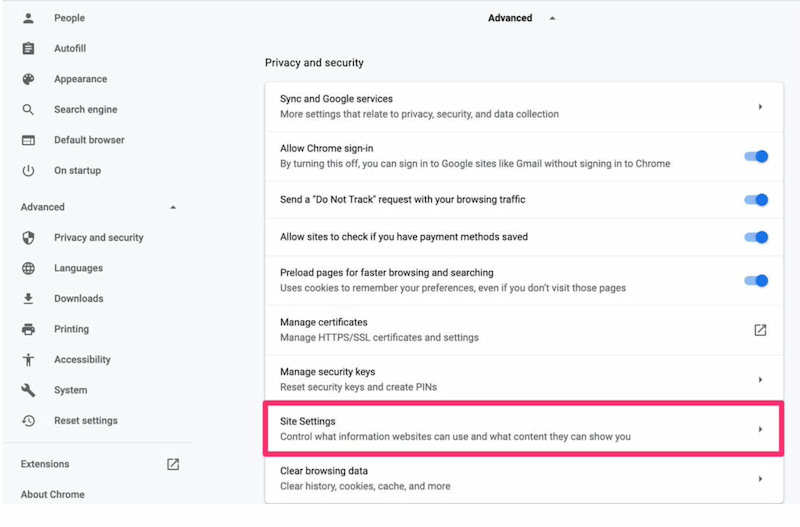The height and width of the screenshot is (527, 800).
Task: Expand Sync and Google services arrow
Action: point(760,107)
